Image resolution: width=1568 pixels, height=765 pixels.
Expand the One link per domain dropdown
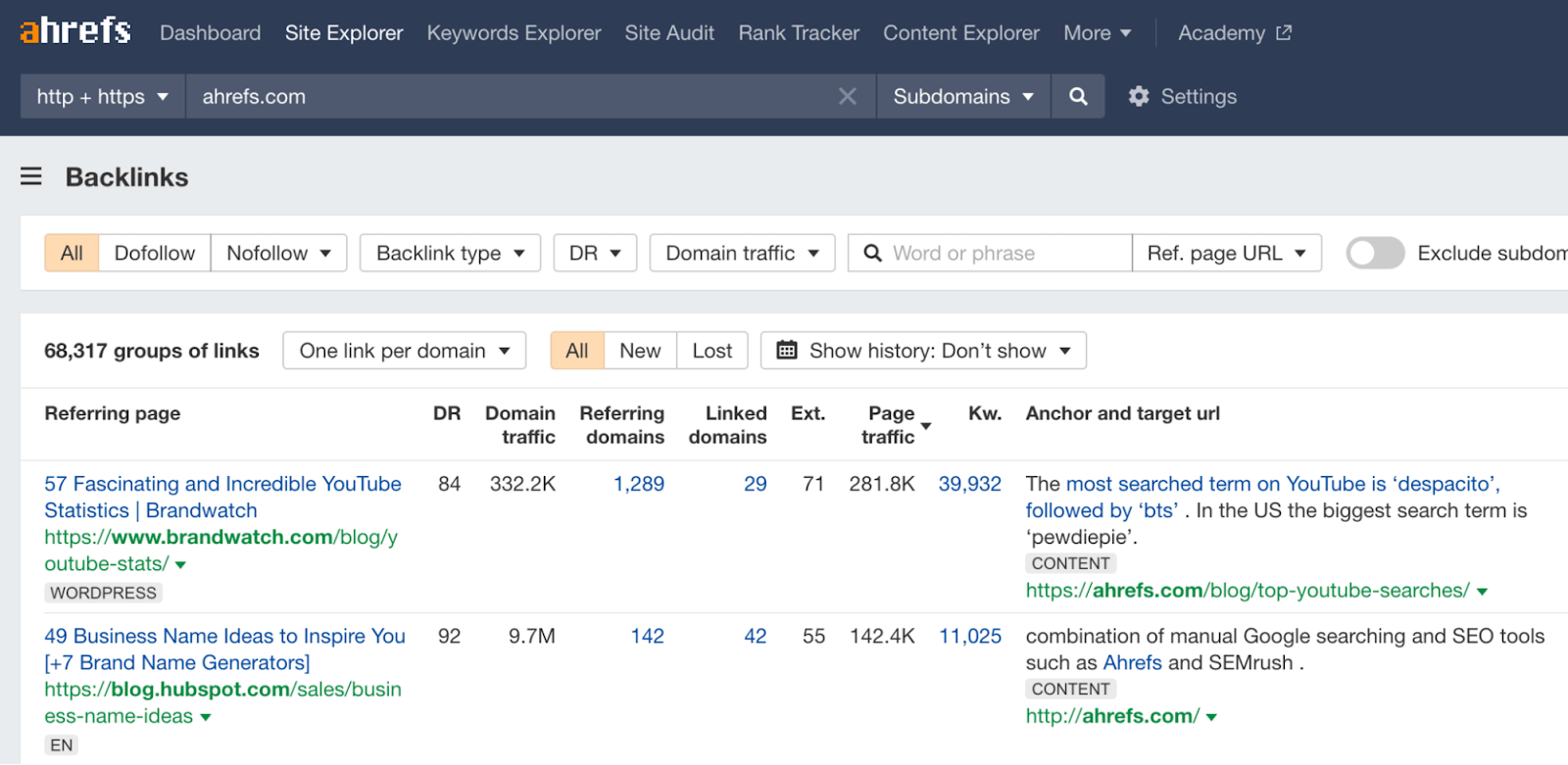404,351
